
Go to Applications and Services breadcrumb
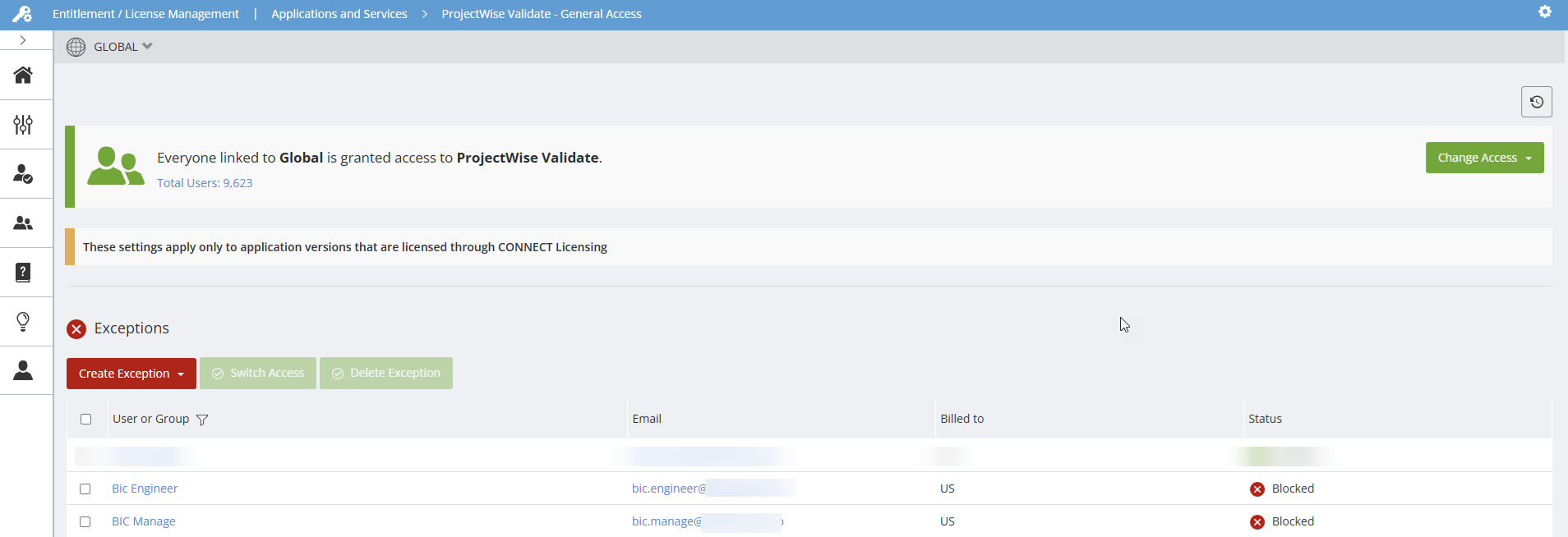click(x=339, y=14)
